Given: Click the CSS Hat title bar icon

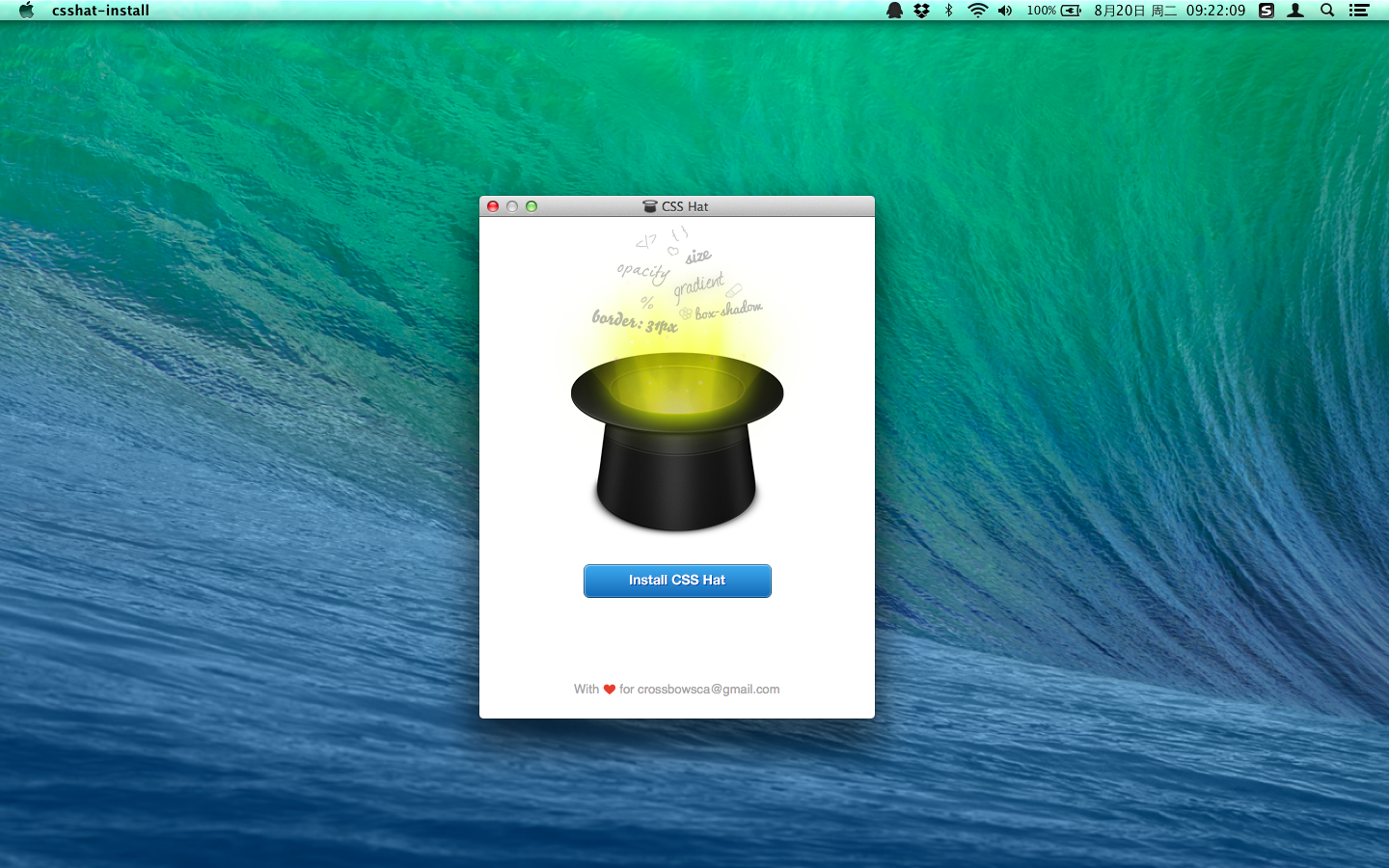Looking at the screenshot, I should 650,206.
